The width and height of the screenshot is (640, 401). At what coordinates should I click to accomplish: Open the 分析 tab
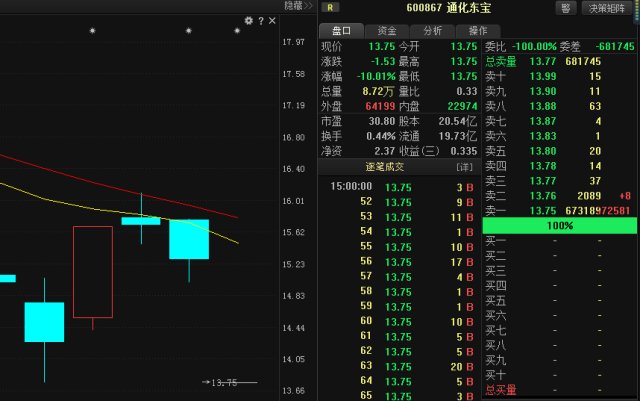(x=432, y=30)
